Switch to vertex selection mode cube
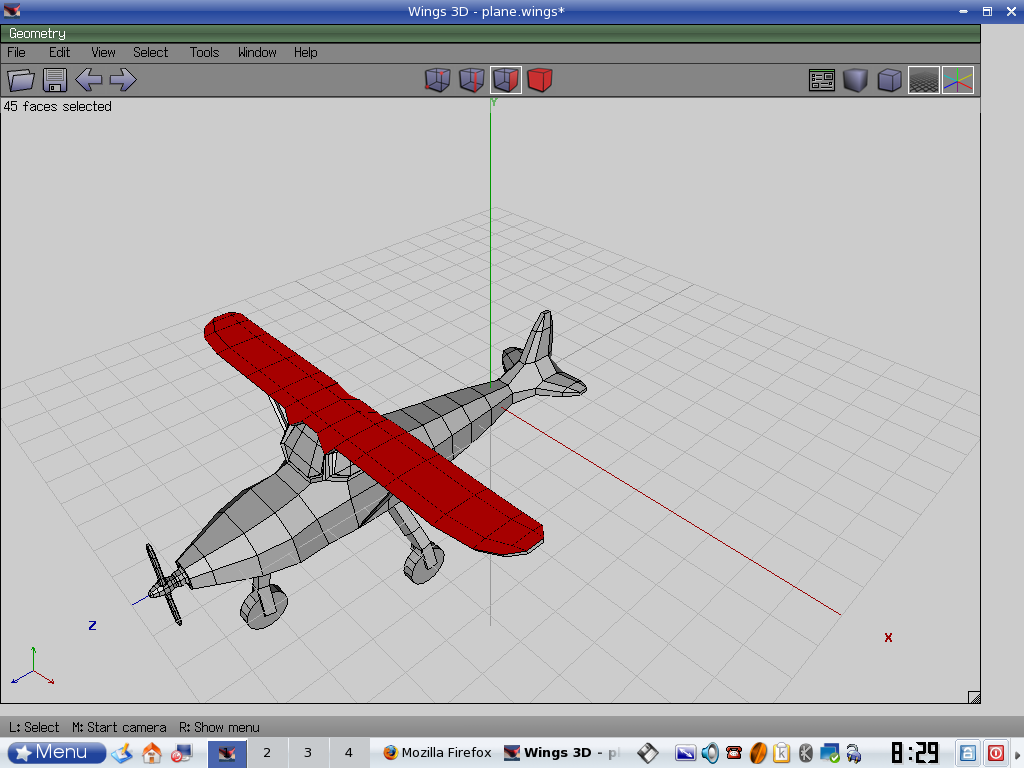 pos(438,80)
